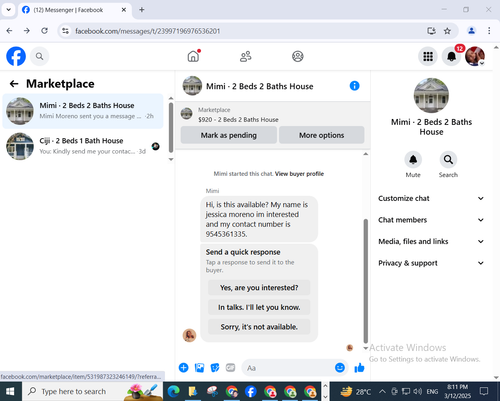Viewport: 500px width, 401px height.
Task: Expand Privacy & support section
Action: pyautogui.click(x=431, y=263)
